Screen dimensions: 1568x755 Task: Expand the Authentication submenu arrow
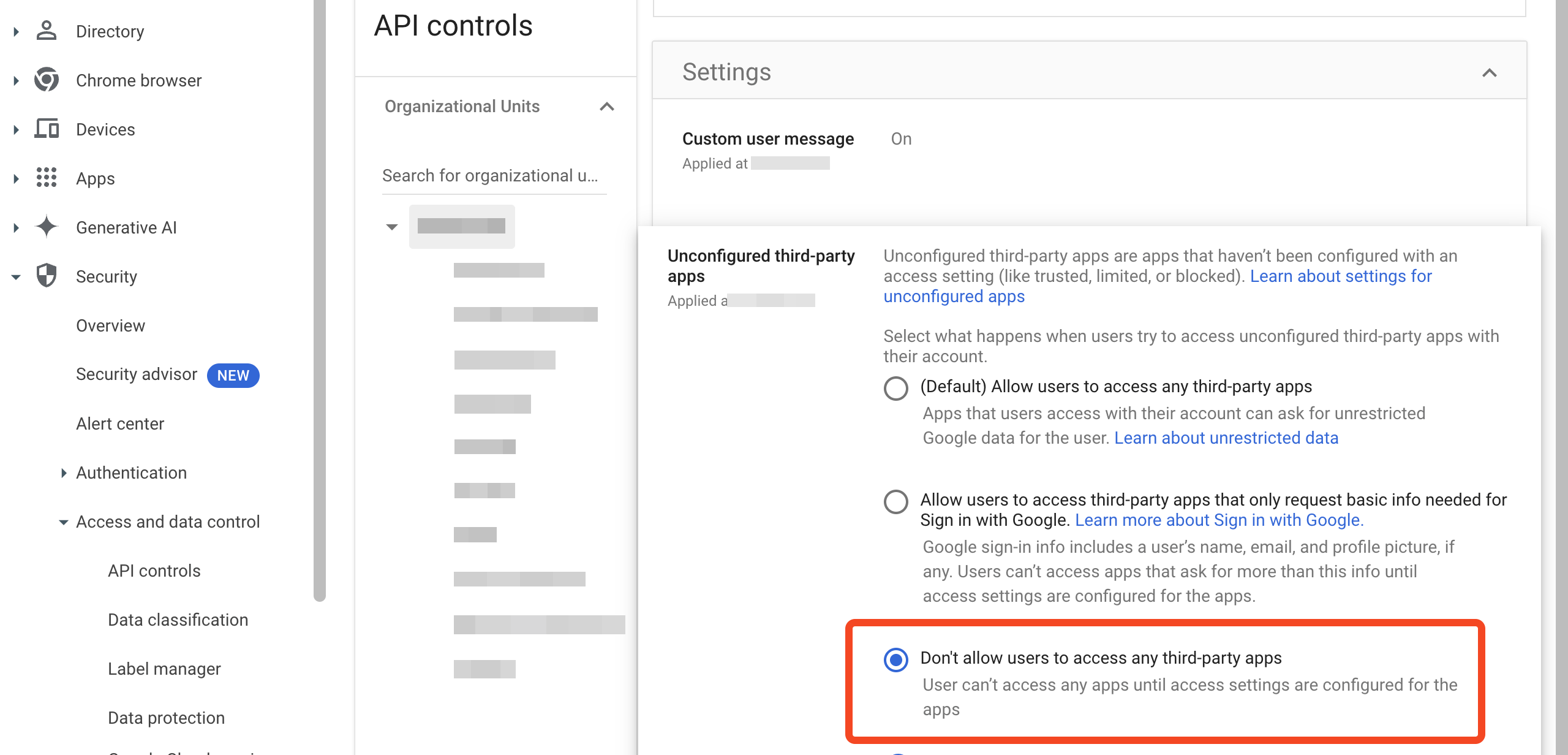coord(63,472)
